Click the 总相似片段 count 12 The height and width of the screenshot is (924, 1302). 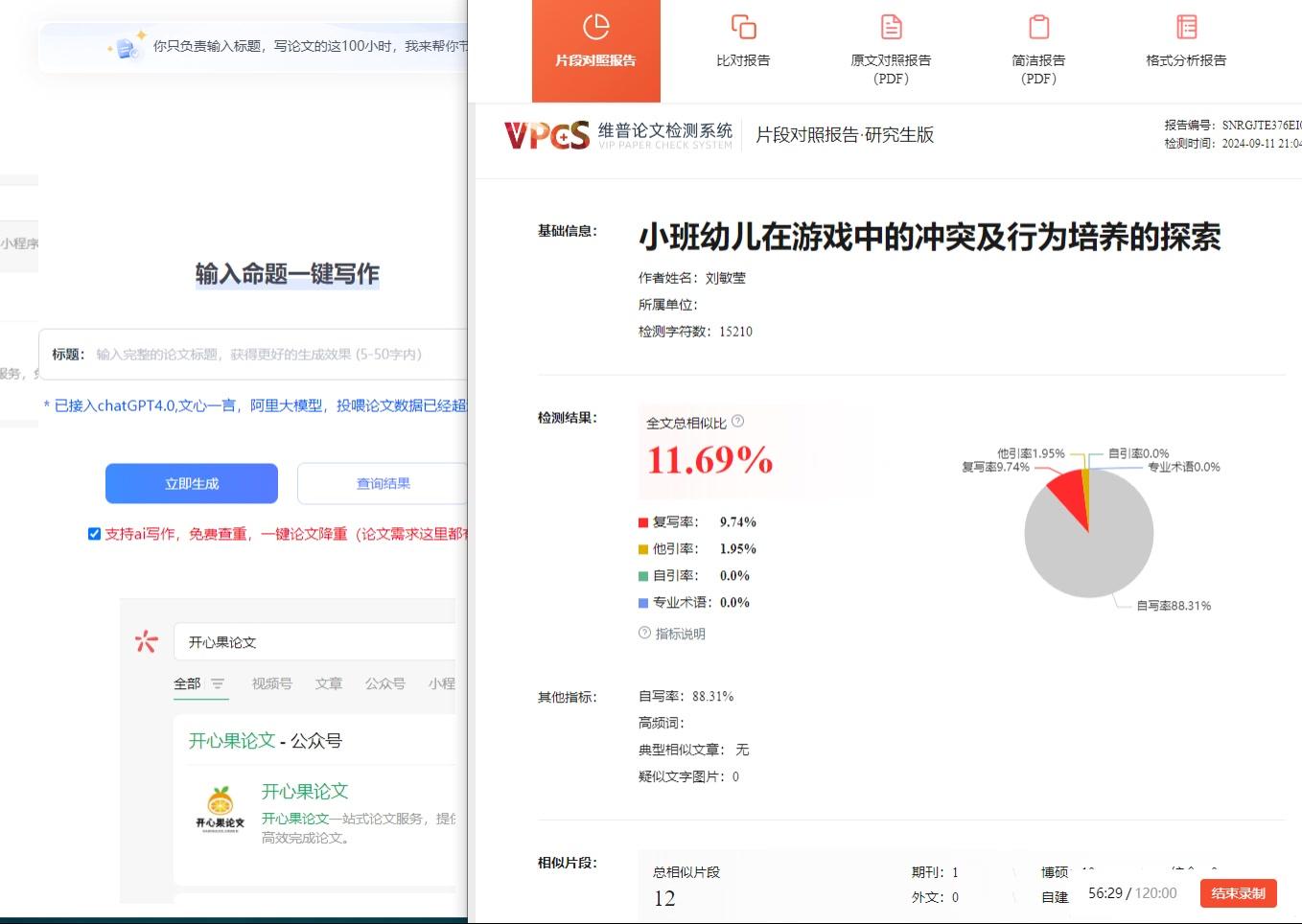(664, 899)
